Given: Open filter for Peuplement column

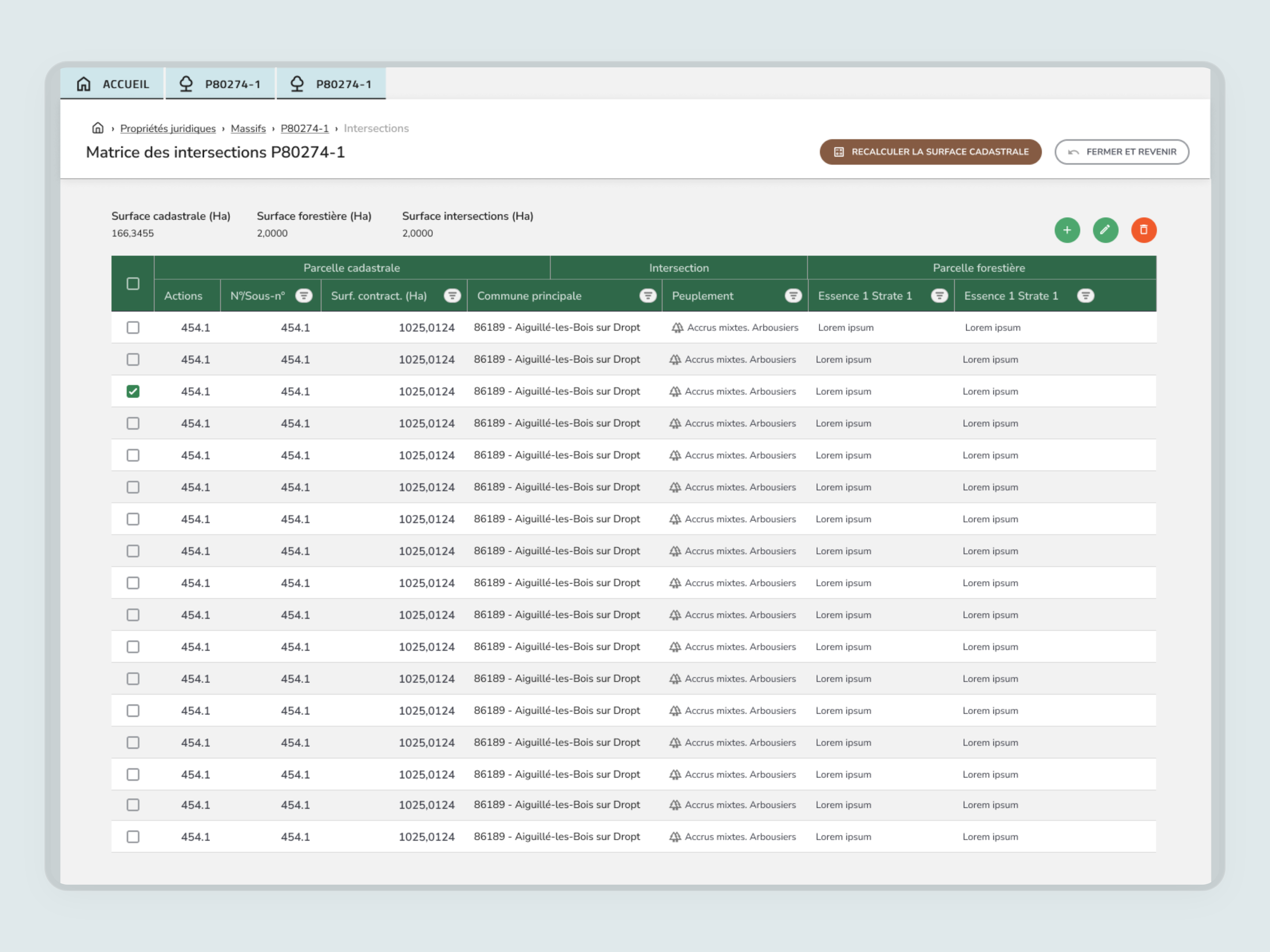Looking at the screenshot, I should (793, 296).
